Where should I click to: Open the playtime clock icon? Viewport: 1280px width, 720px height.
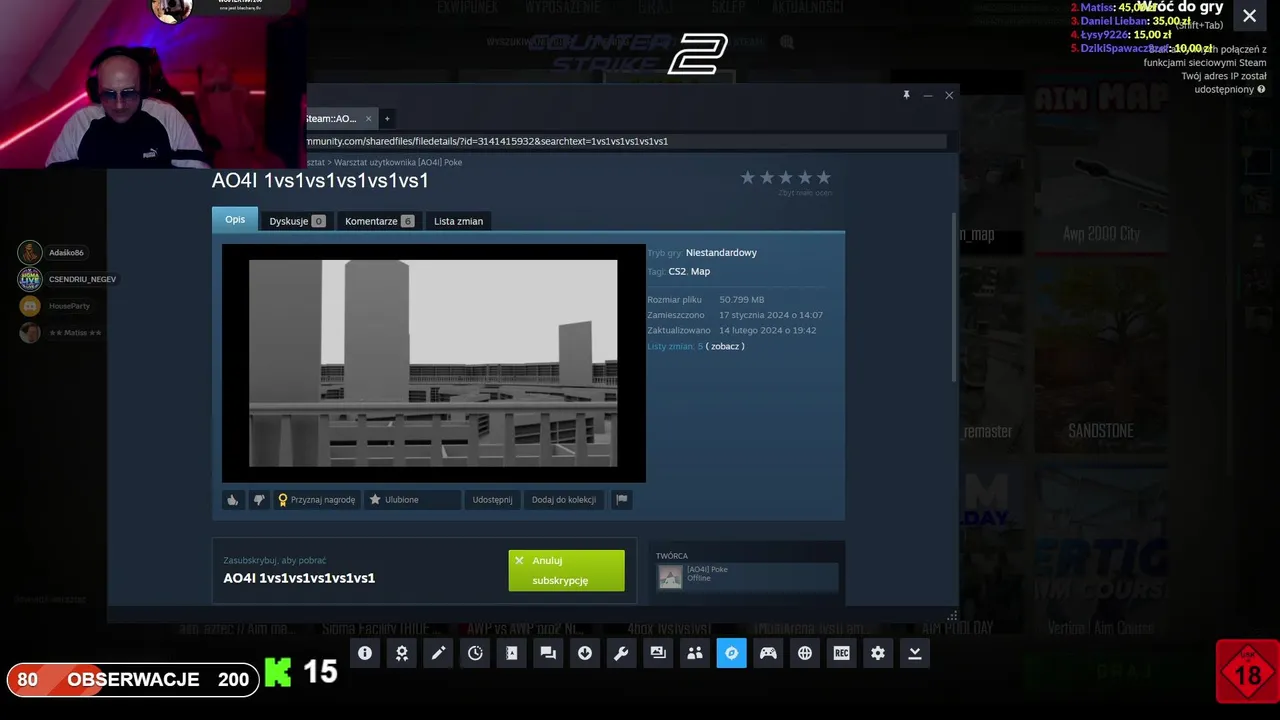(475, 653)
